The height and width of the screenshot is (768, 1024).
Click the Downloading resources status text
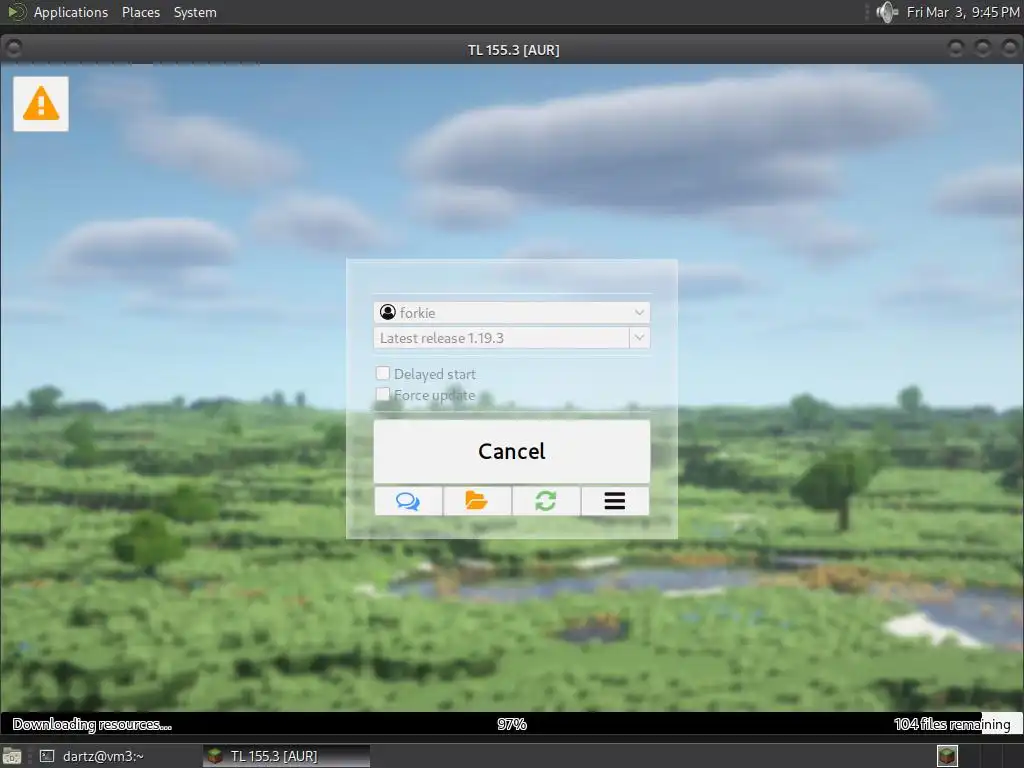click(x=92, y=724)
